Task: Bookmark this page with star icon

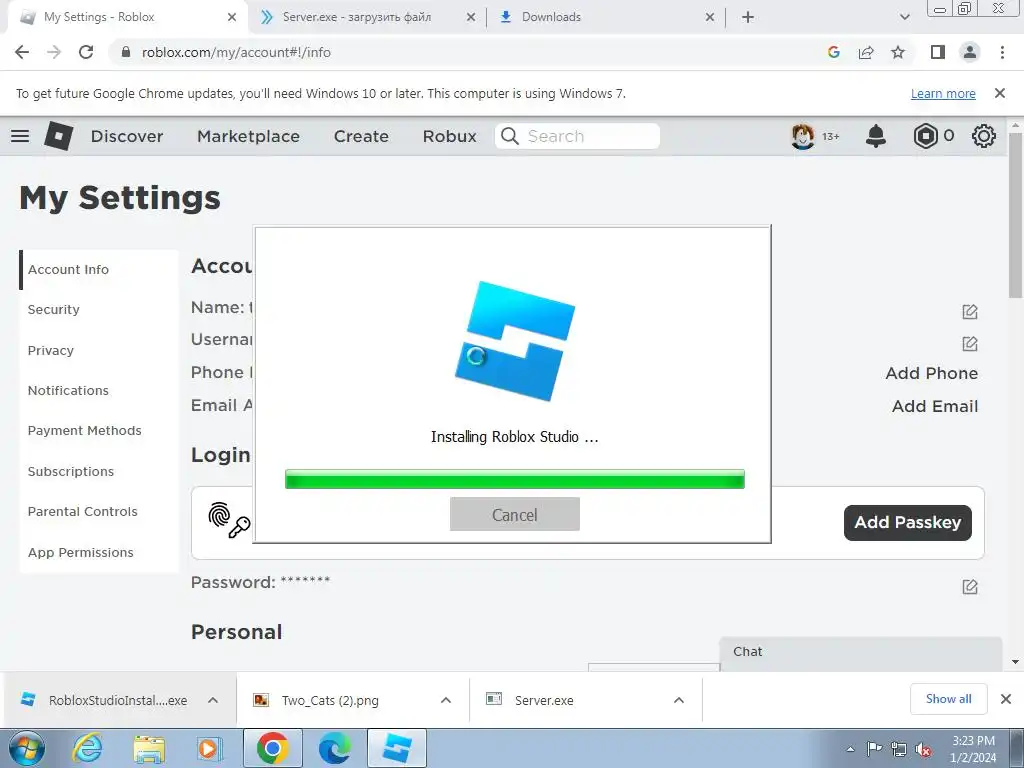Action: [898, 52]
